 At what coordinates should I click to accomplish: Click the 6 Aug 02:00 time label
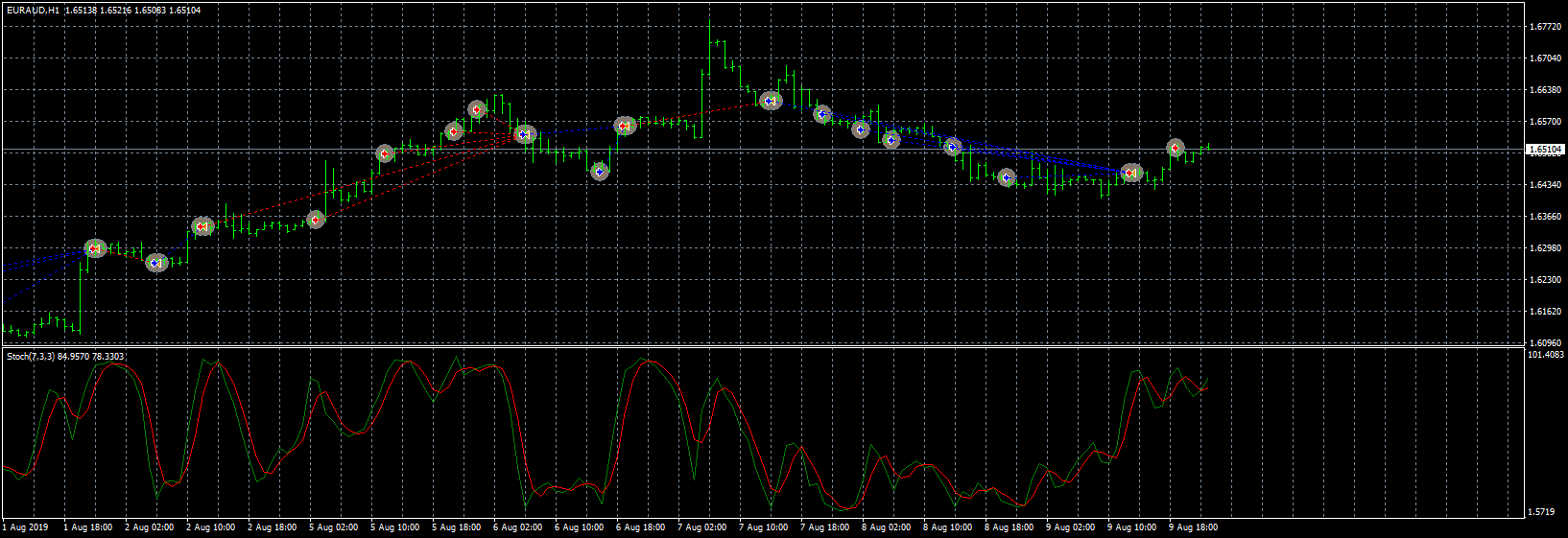(518, 527)
